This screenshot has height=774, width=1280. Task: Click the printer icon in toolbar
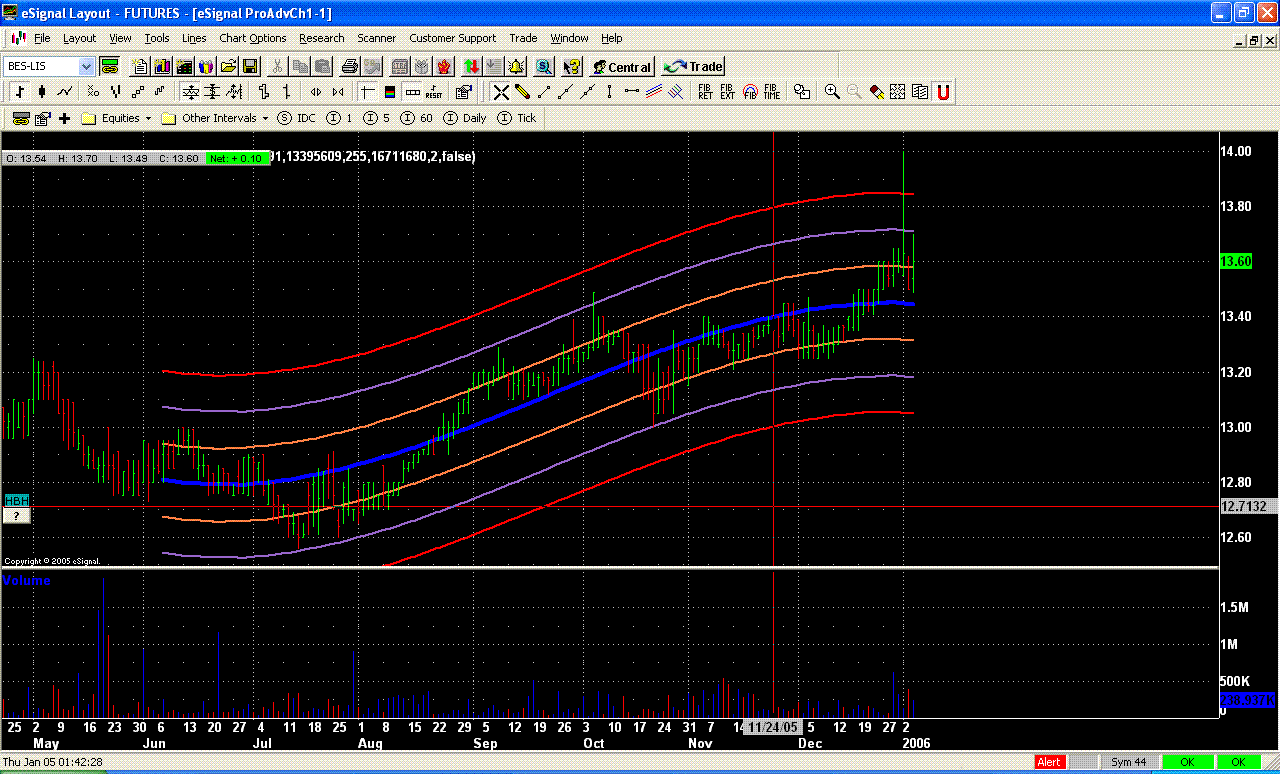[349, 67]
